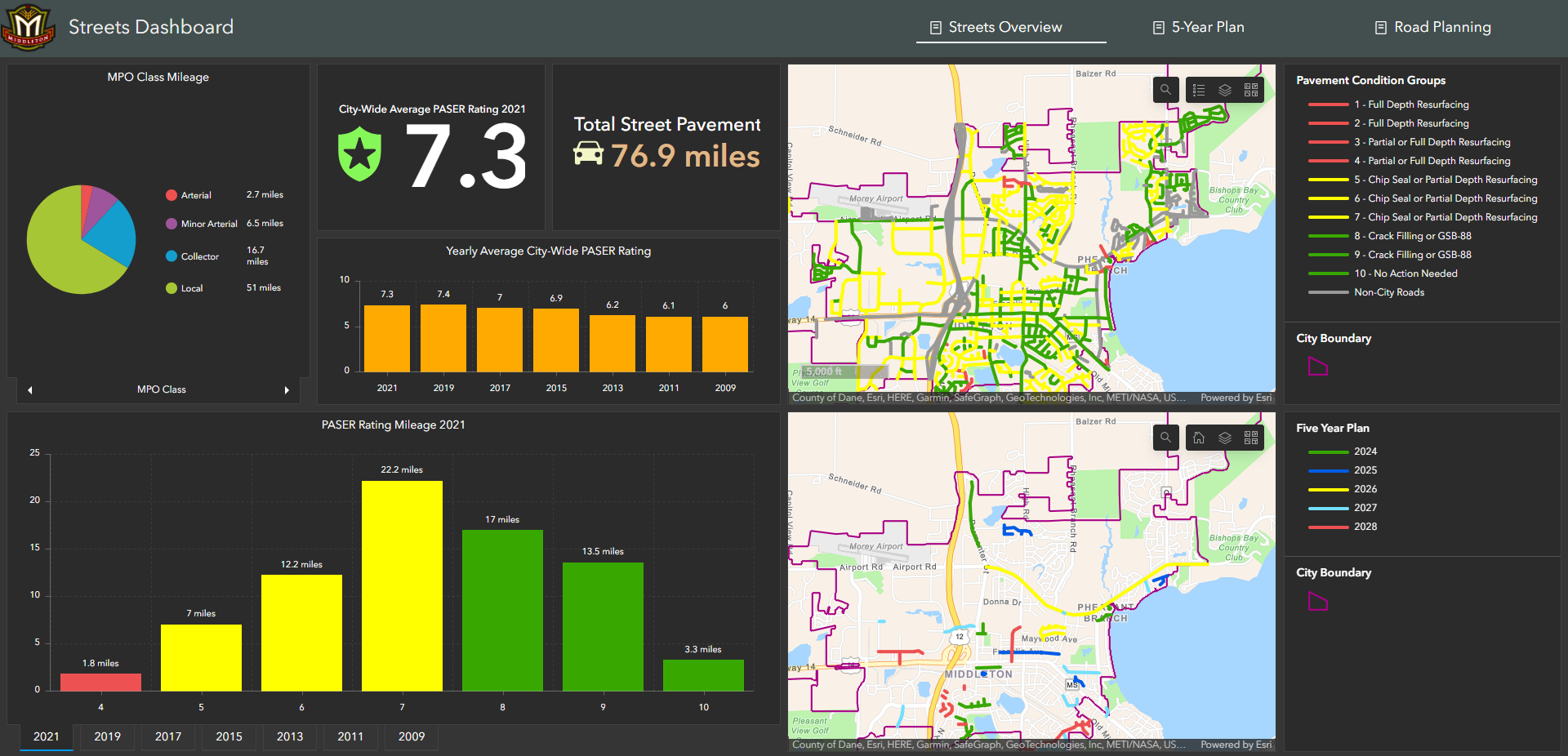Toggle the '10 - No Action Needed' legend item

point(1406,273)
